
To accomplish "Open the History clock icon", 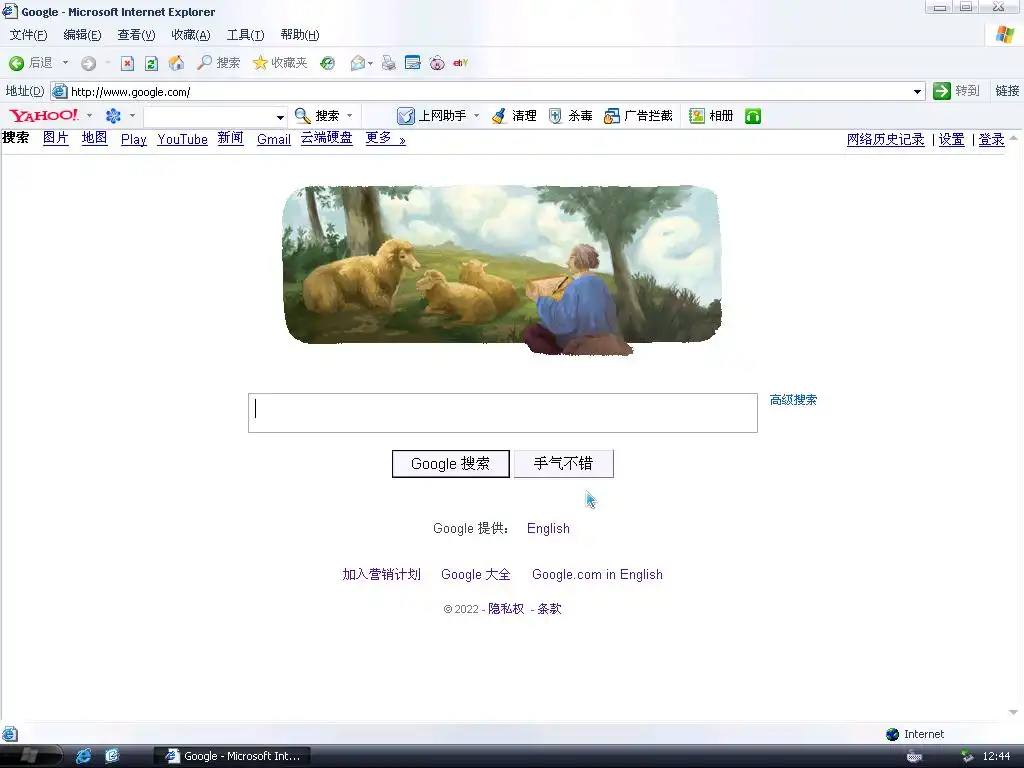I will pos(328,63).
